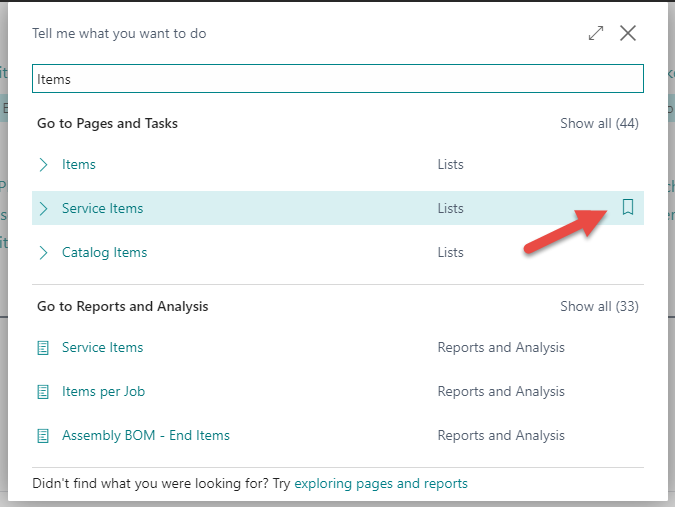Open the Service Items report
The height and width of the screenshot is (507, 675).
pos(102,347)
